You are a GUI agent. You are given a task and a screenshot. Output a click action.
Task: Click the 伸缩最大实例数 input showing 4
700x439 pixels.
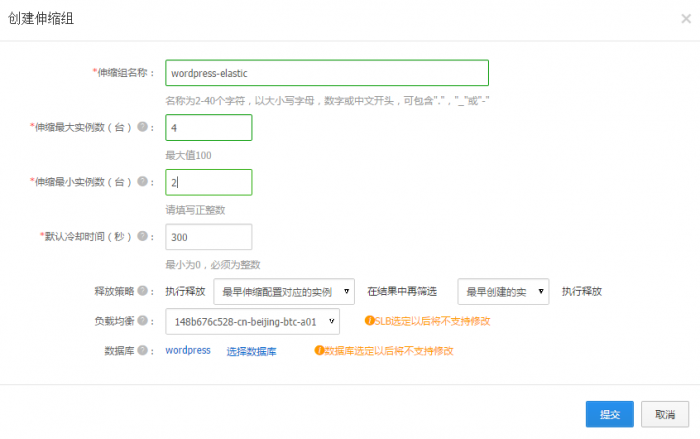(x=208, y=128)
